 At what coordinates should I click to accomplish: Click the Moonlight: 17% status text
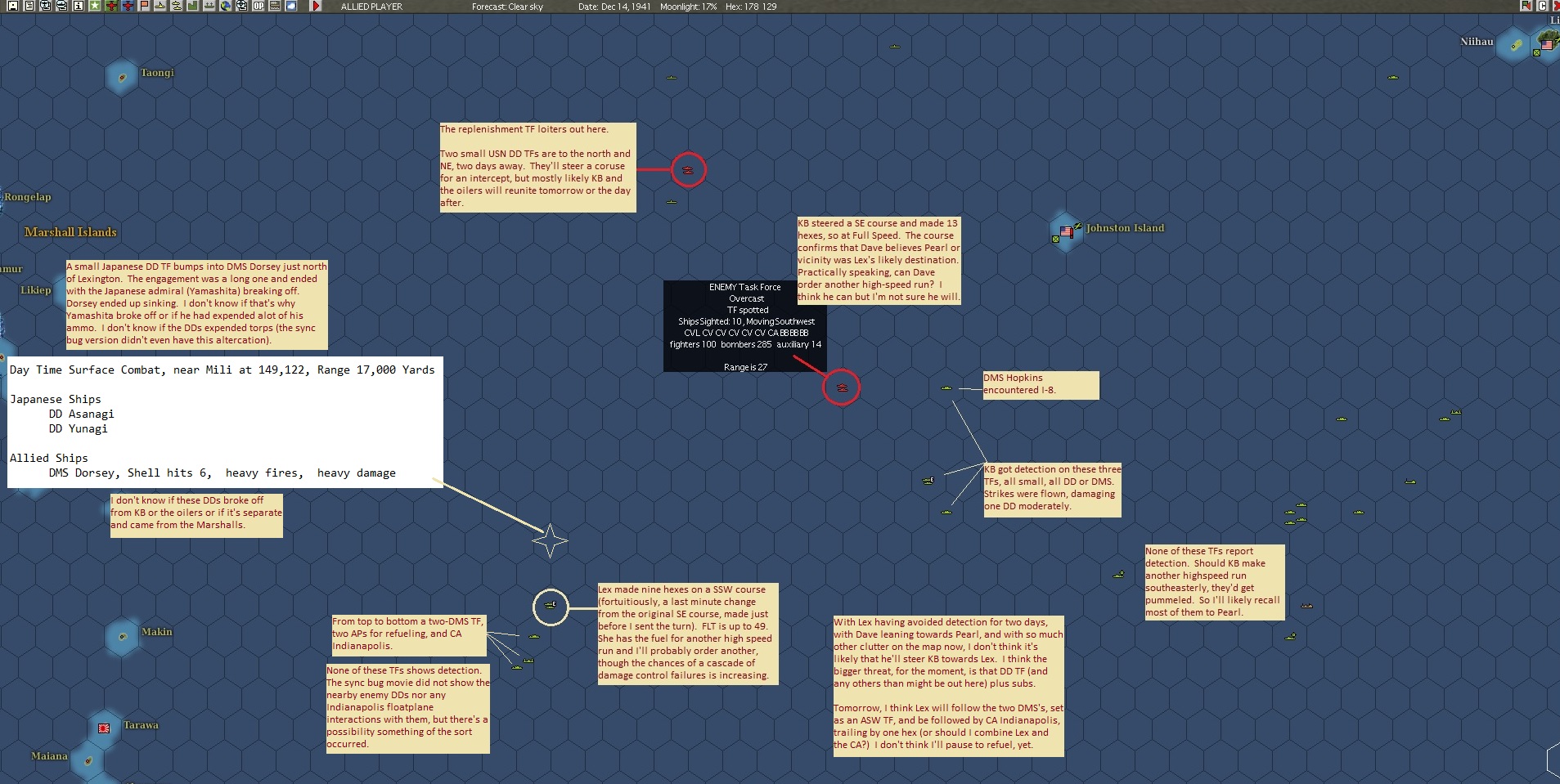click(x=688, y=7)
